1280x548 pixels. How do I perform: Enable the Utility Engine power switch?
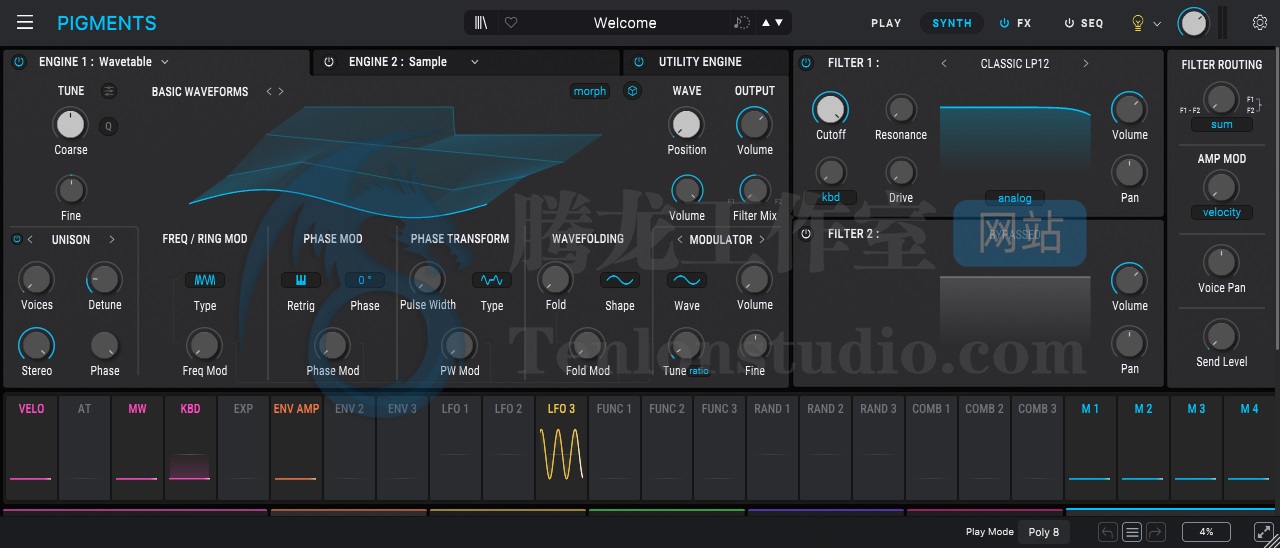click(639, 62)
